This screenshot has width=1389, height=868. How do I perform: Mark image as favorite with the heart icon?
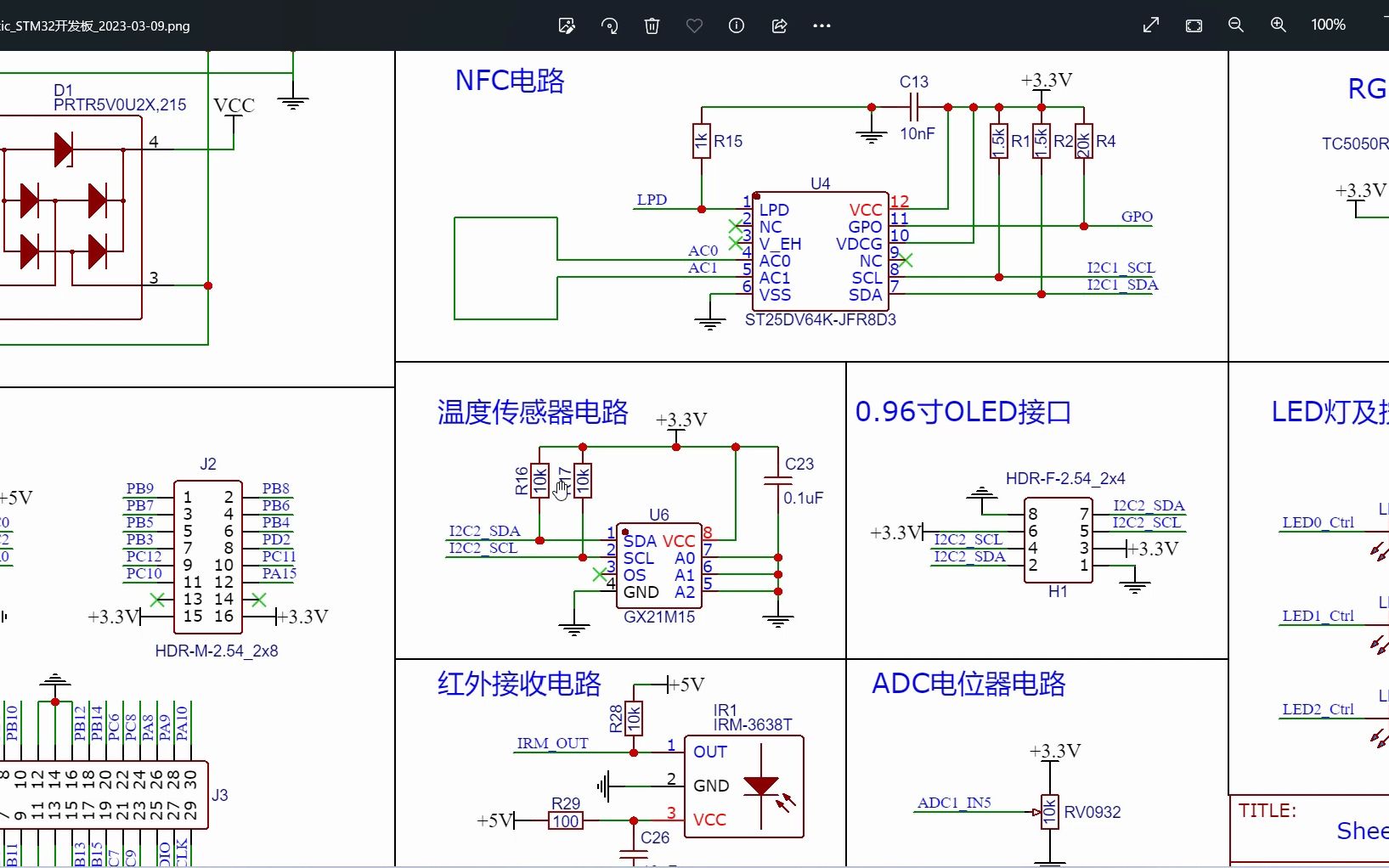(x=694, y=25)
